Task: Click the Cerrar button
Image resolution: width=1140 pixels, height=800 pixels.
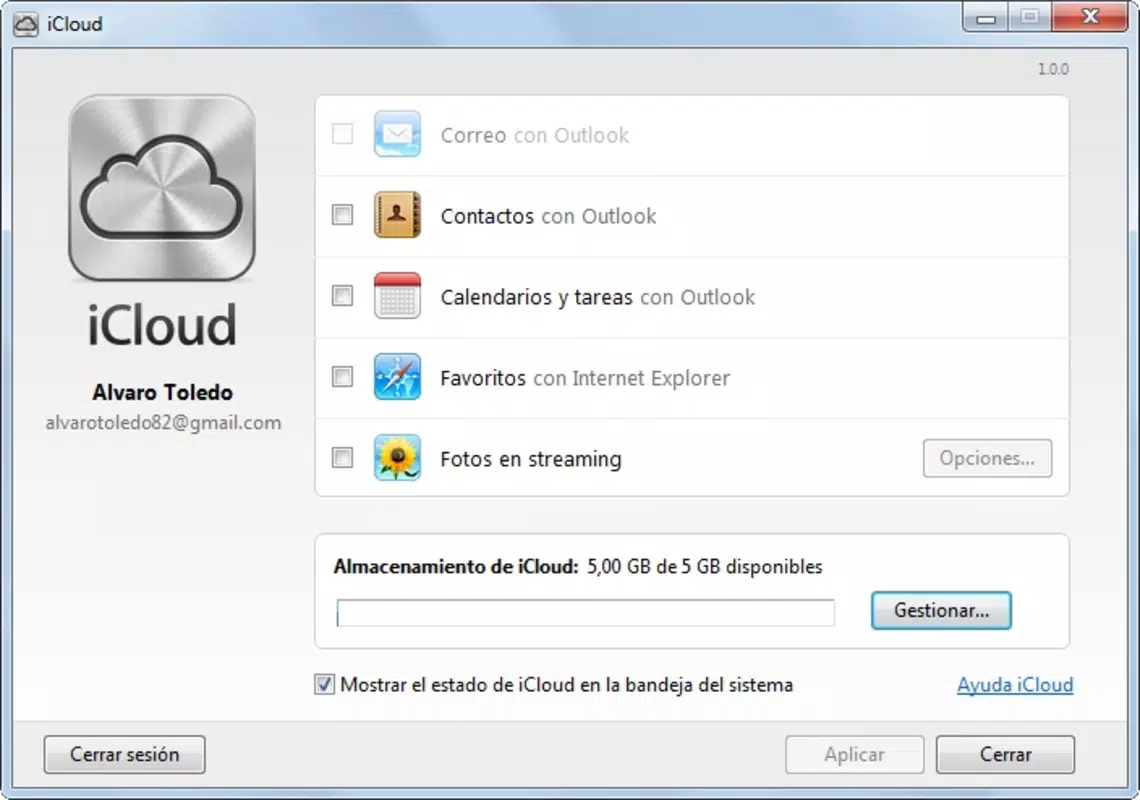Action: click(1005, 754)
